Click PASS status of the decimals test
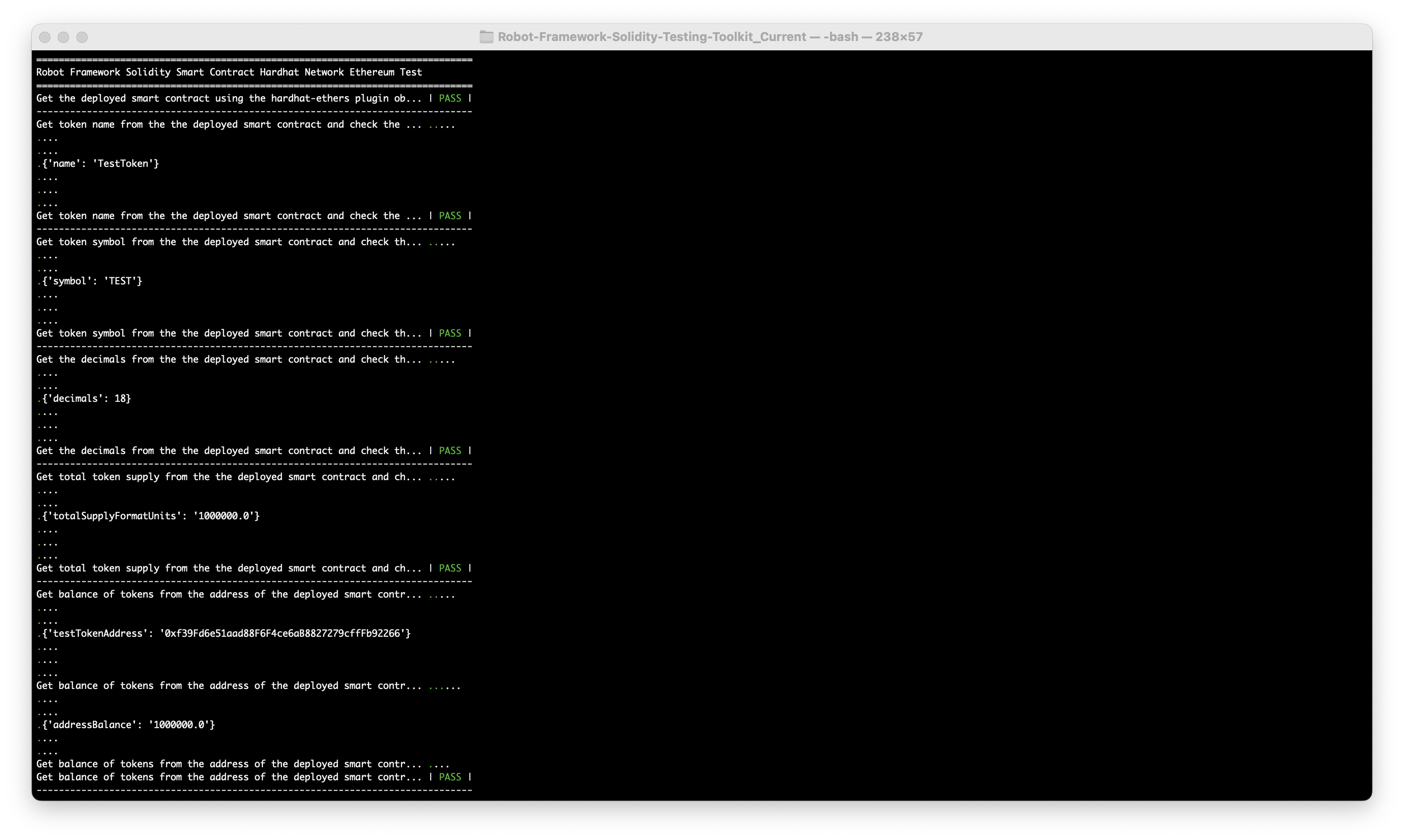The width and height of the screenshot is (1404, 840). pos(450,451)
